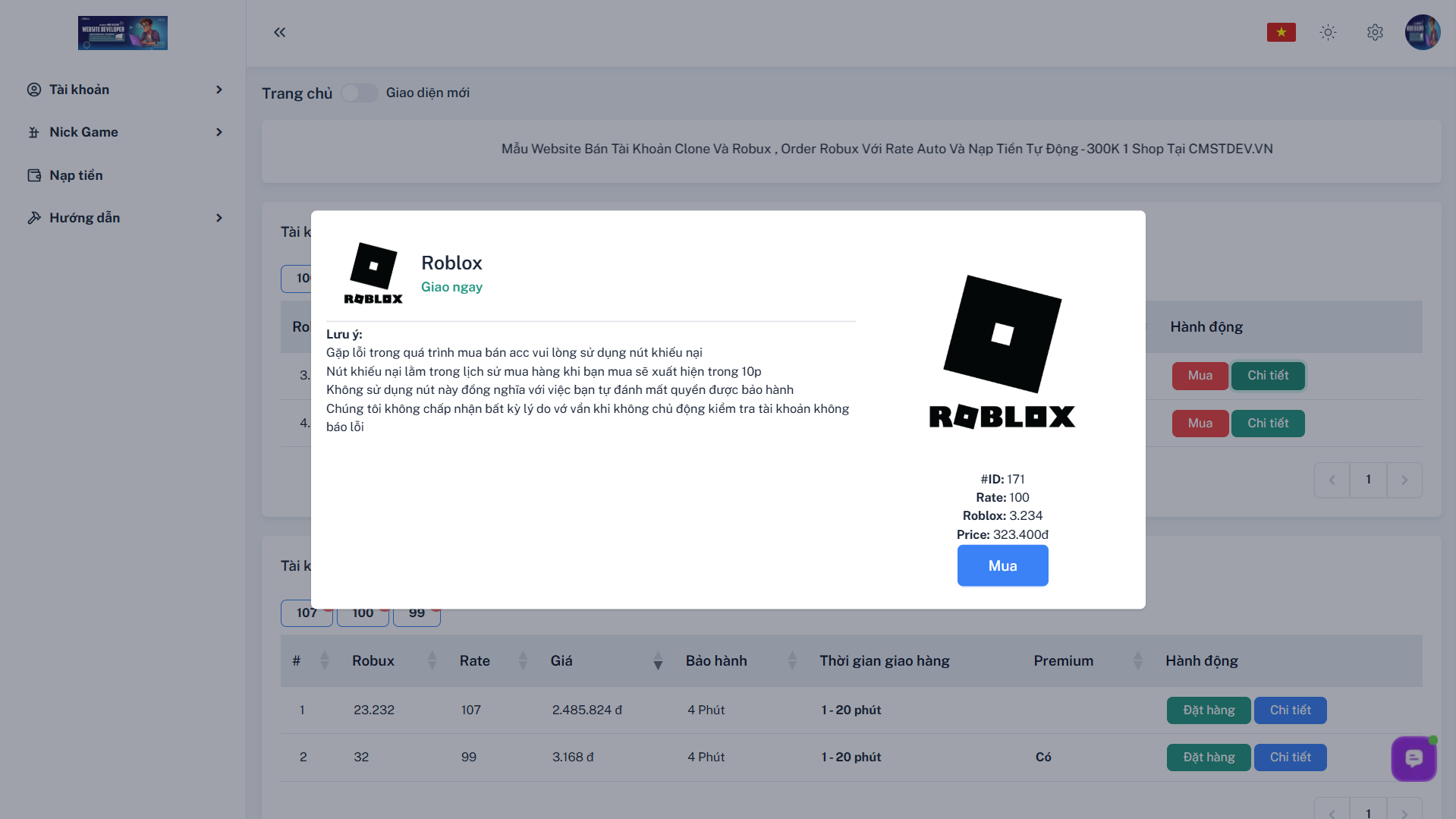Viewport: 1456px width, 819px height.
Task: Open Chi tiết for the 32 Robux row
Action: pos(1290,758)
